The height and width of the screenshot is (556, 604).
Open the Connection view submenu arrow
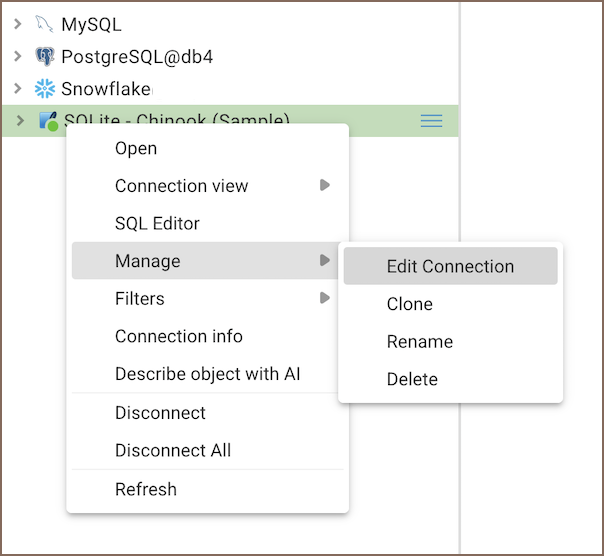tap(325, 185)
